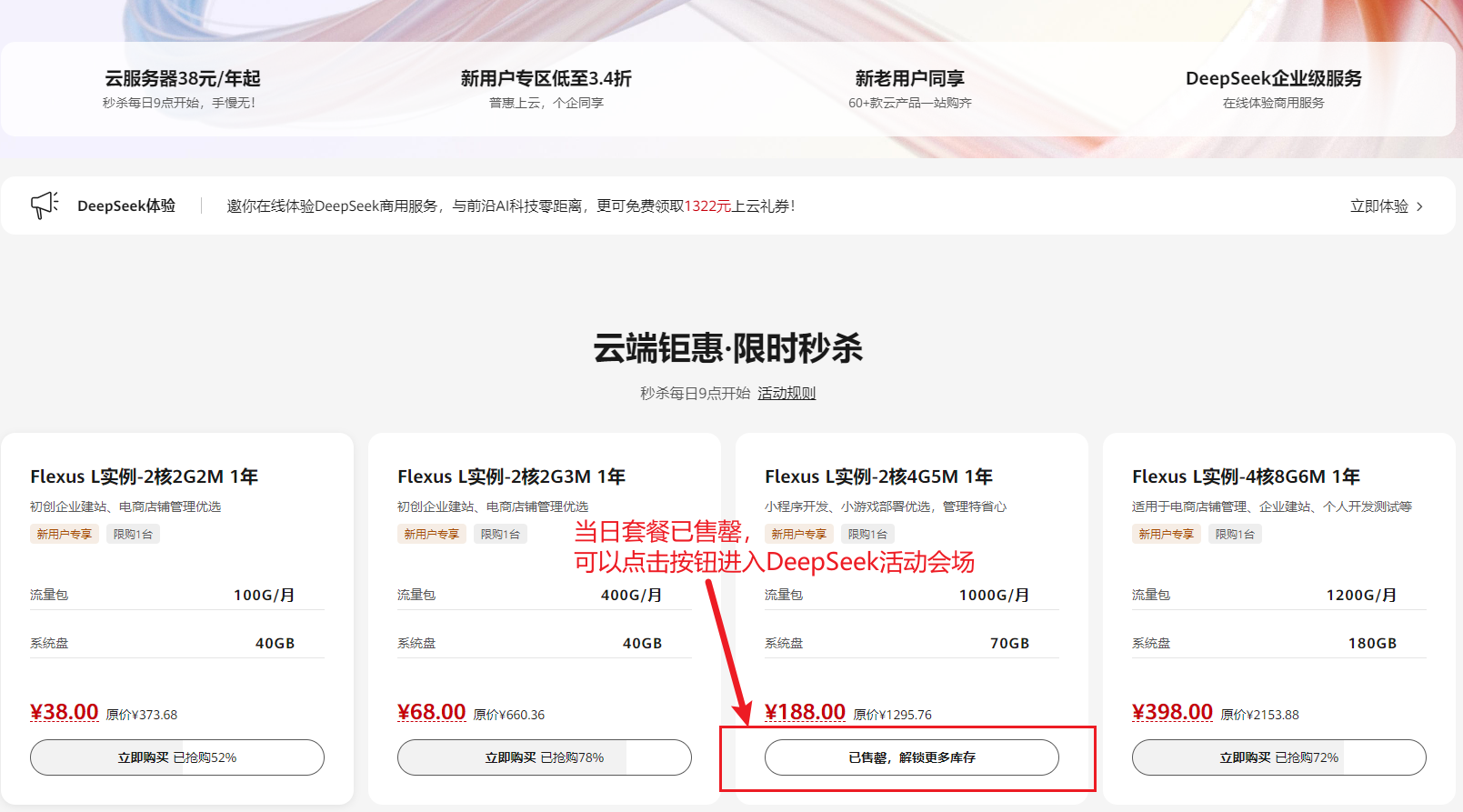This screenshot has width=1463, height=812.
Task: Click the 1000G/月 traffic value
Action: (x=995, y=595)
